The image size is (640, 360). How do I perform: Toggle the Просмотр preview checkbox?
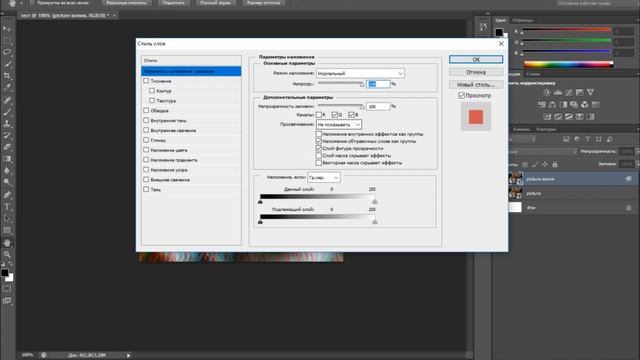click(461, 96)
